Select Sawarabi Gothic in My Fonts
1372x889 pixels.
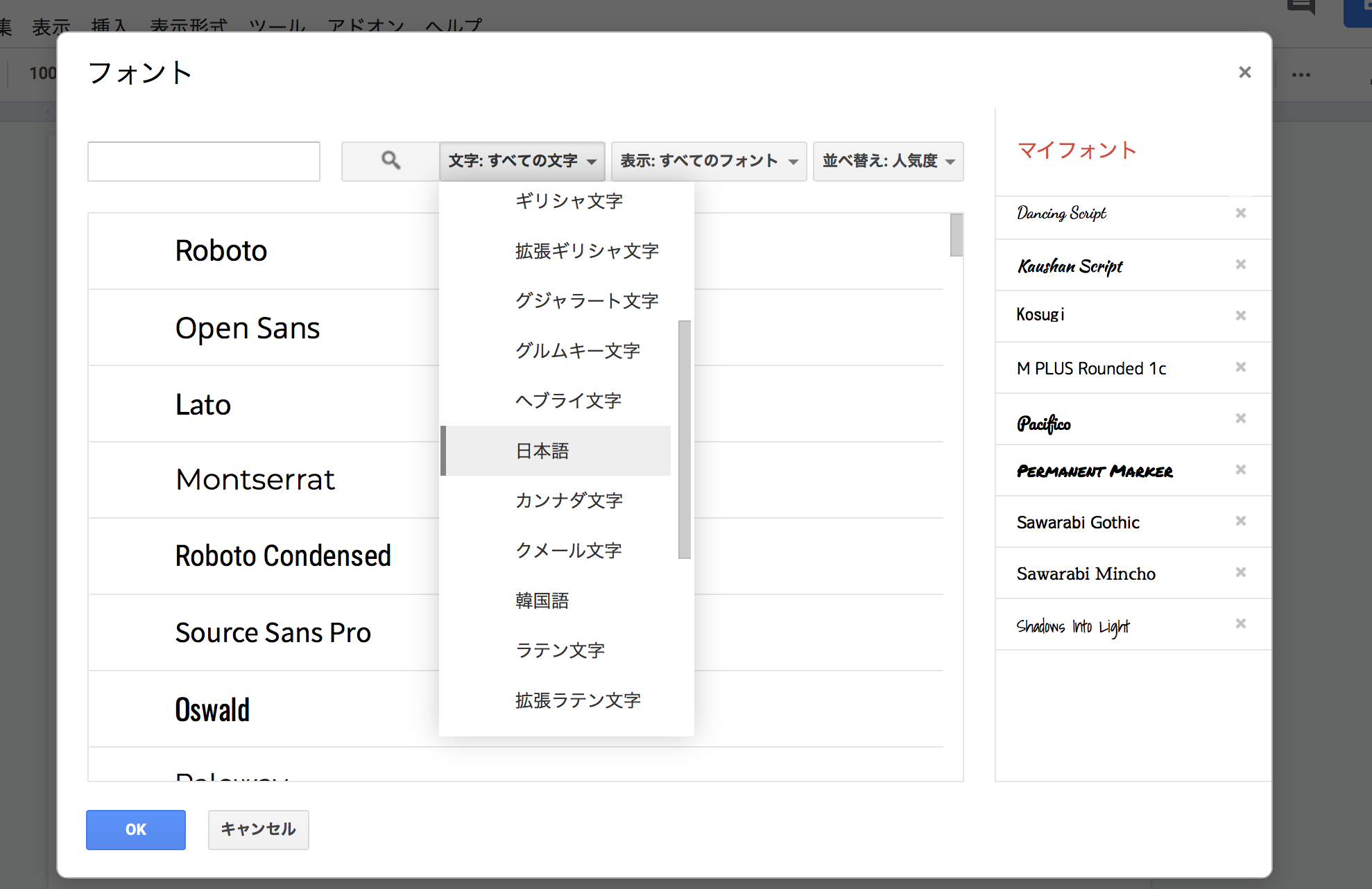pyautogui.click(x=1078, y=522)
